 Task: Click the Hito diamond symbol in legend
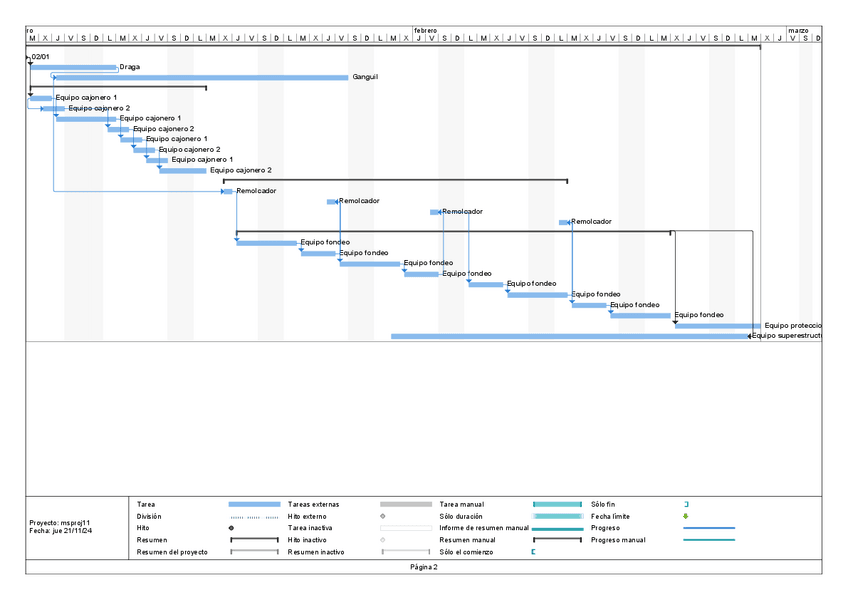click(x=231, y=528)
